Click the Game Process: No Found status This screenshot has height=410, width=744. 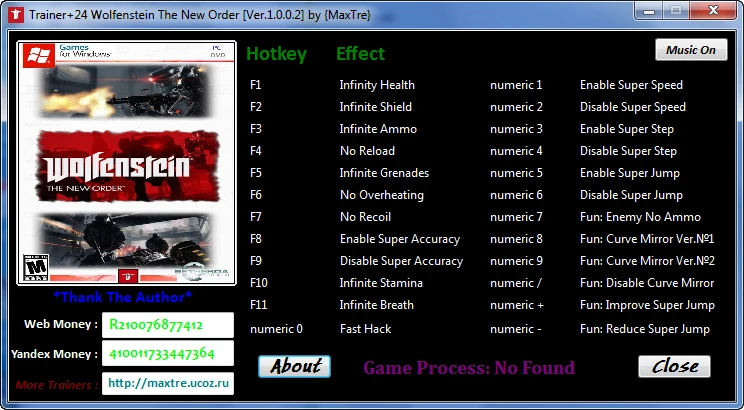pos(469,368)
